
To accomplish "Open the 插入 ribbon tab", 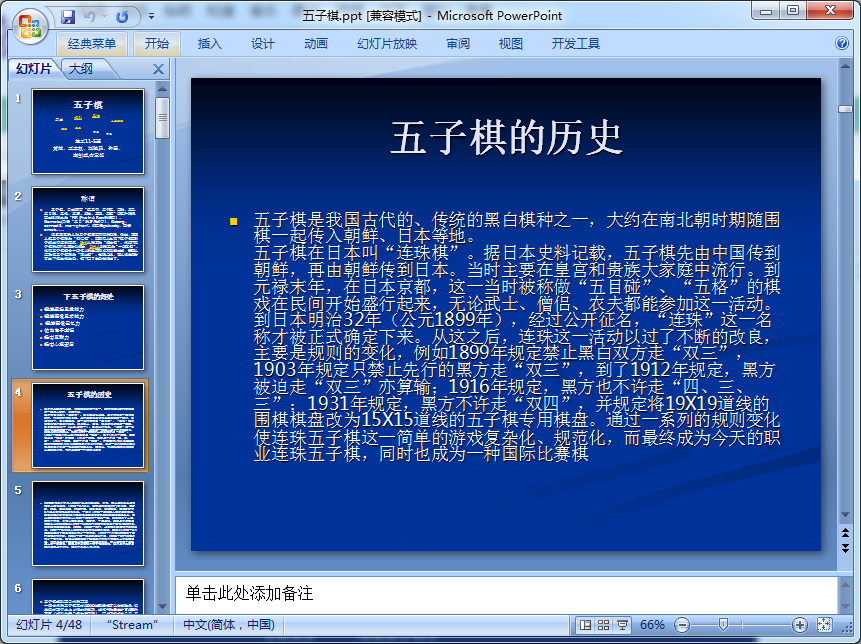I will (x=210, y=44).
